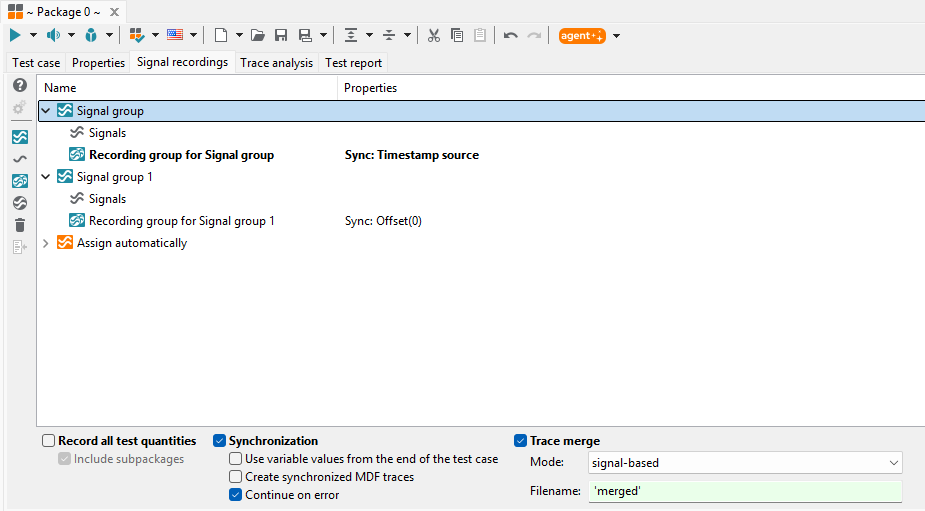Open dropdown arrow next to beetle debug icon

109,35
